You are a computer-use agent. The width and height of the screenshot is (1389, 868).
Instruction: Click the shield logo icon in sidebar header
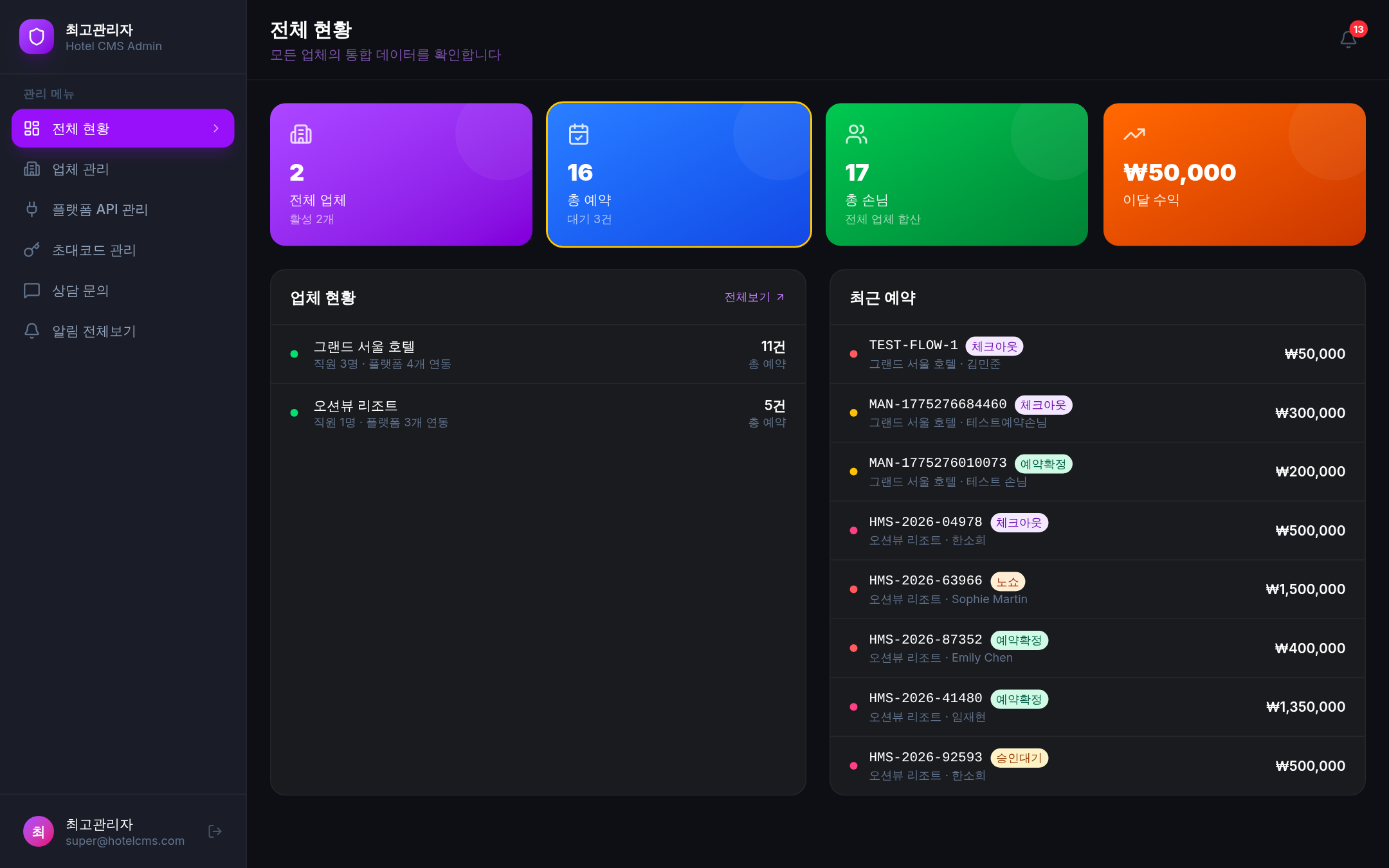(37, 37)
